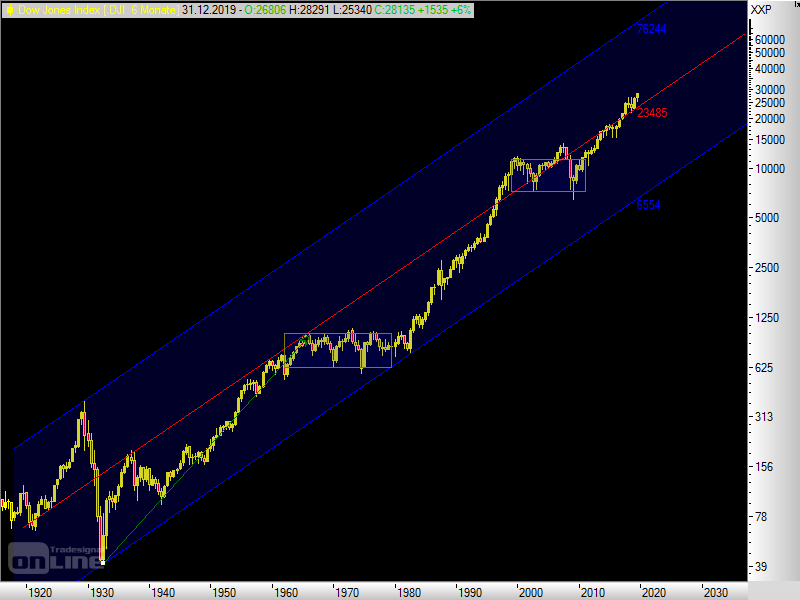
Task: Click the 10000 price axis label
Action: 769,169
